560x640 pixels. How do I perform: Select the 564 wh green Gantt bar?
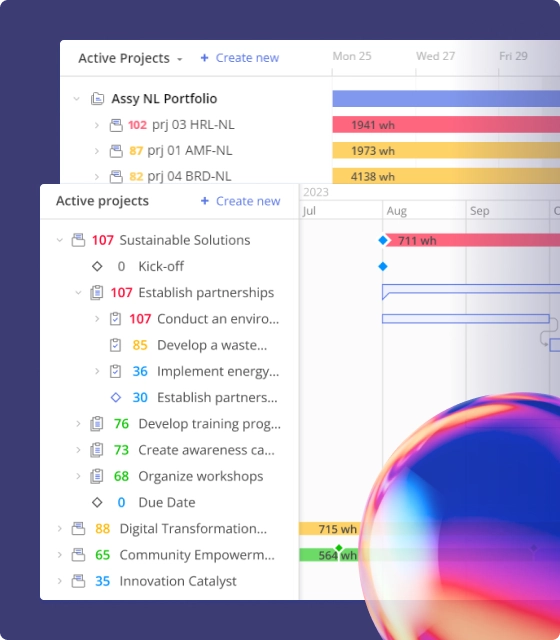click(x=329, y=555)
